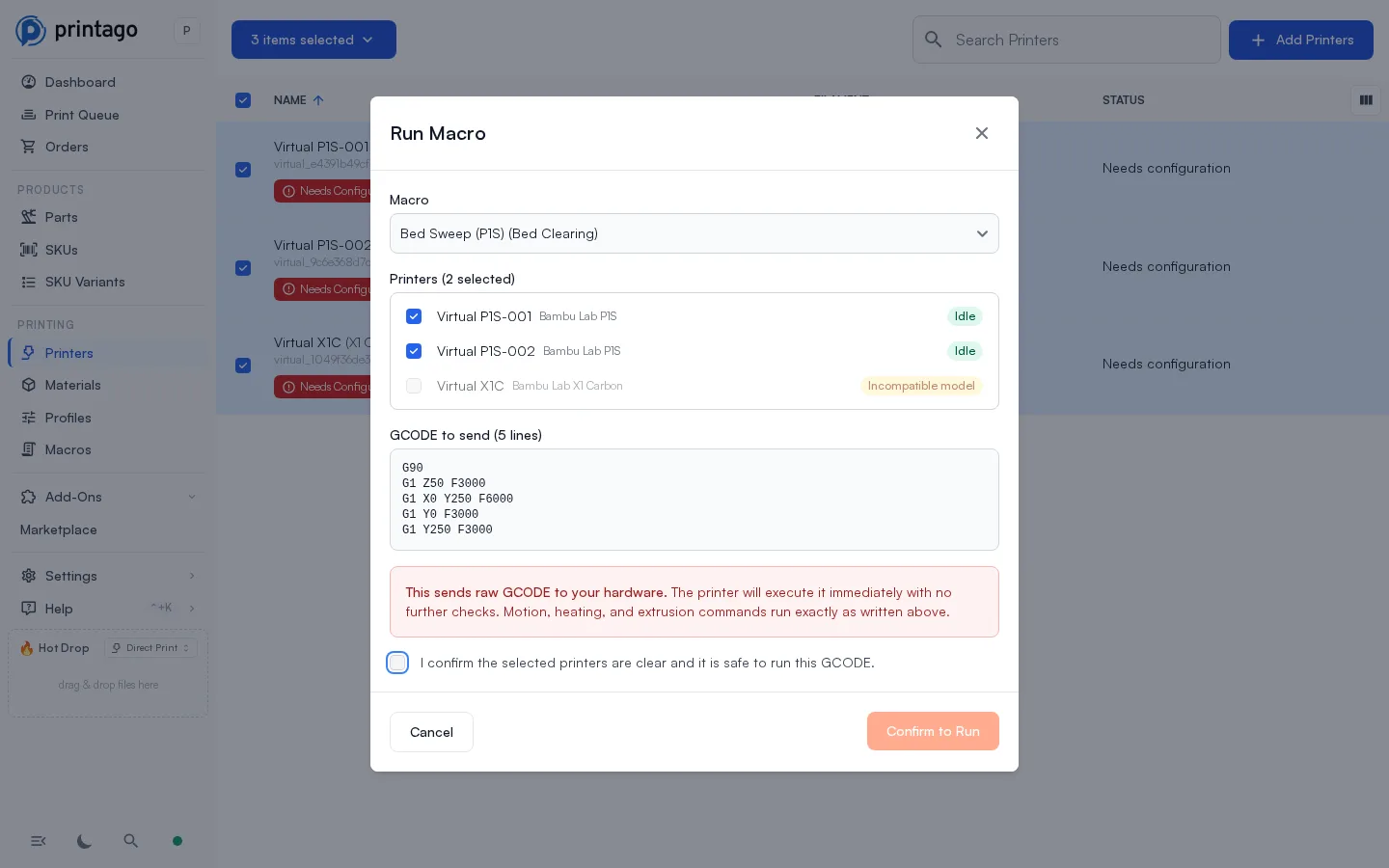Click the Parts icon in sidebar
The image size is (1389, 868).
(29, 217)
